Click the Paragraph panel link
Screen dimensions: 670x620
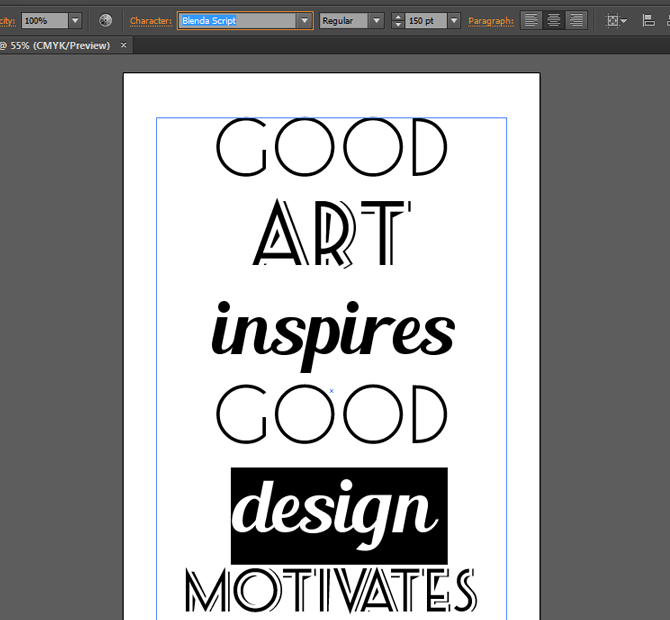pyautogui.click(x=490, y=20)
